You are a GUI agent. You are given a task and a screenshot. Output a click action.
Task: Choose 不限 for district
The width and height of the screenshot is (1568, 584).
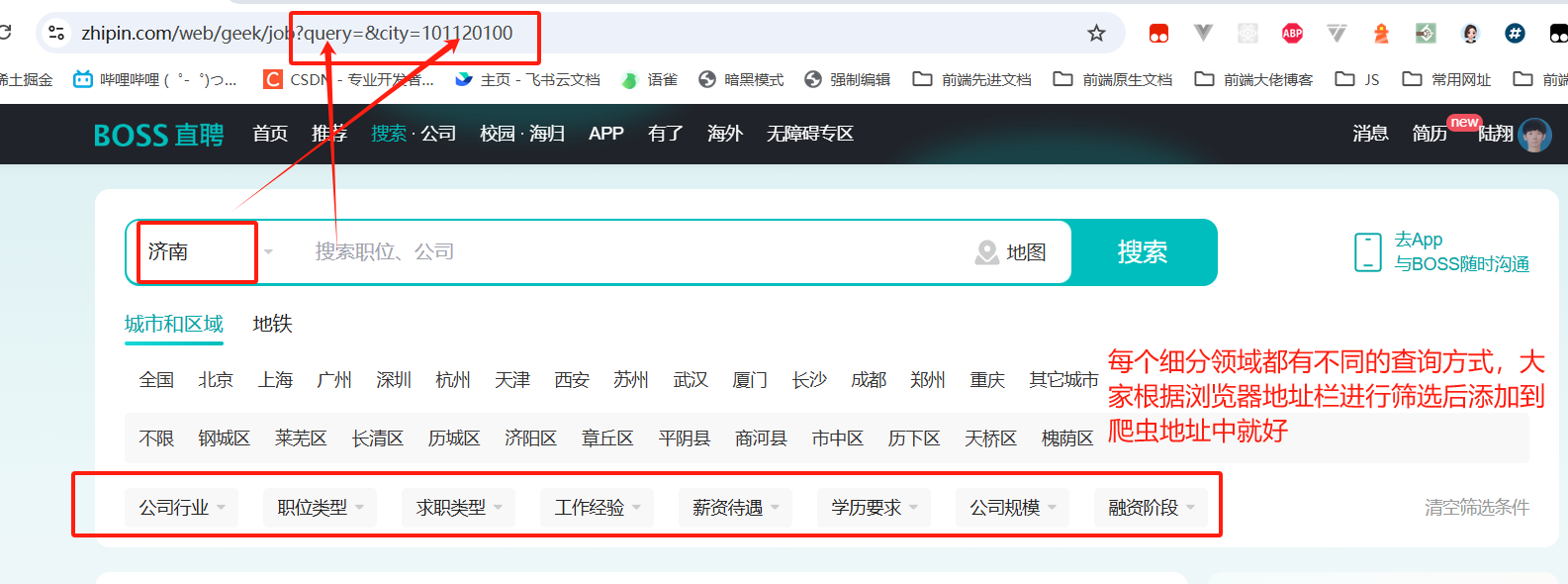(156, 438)
